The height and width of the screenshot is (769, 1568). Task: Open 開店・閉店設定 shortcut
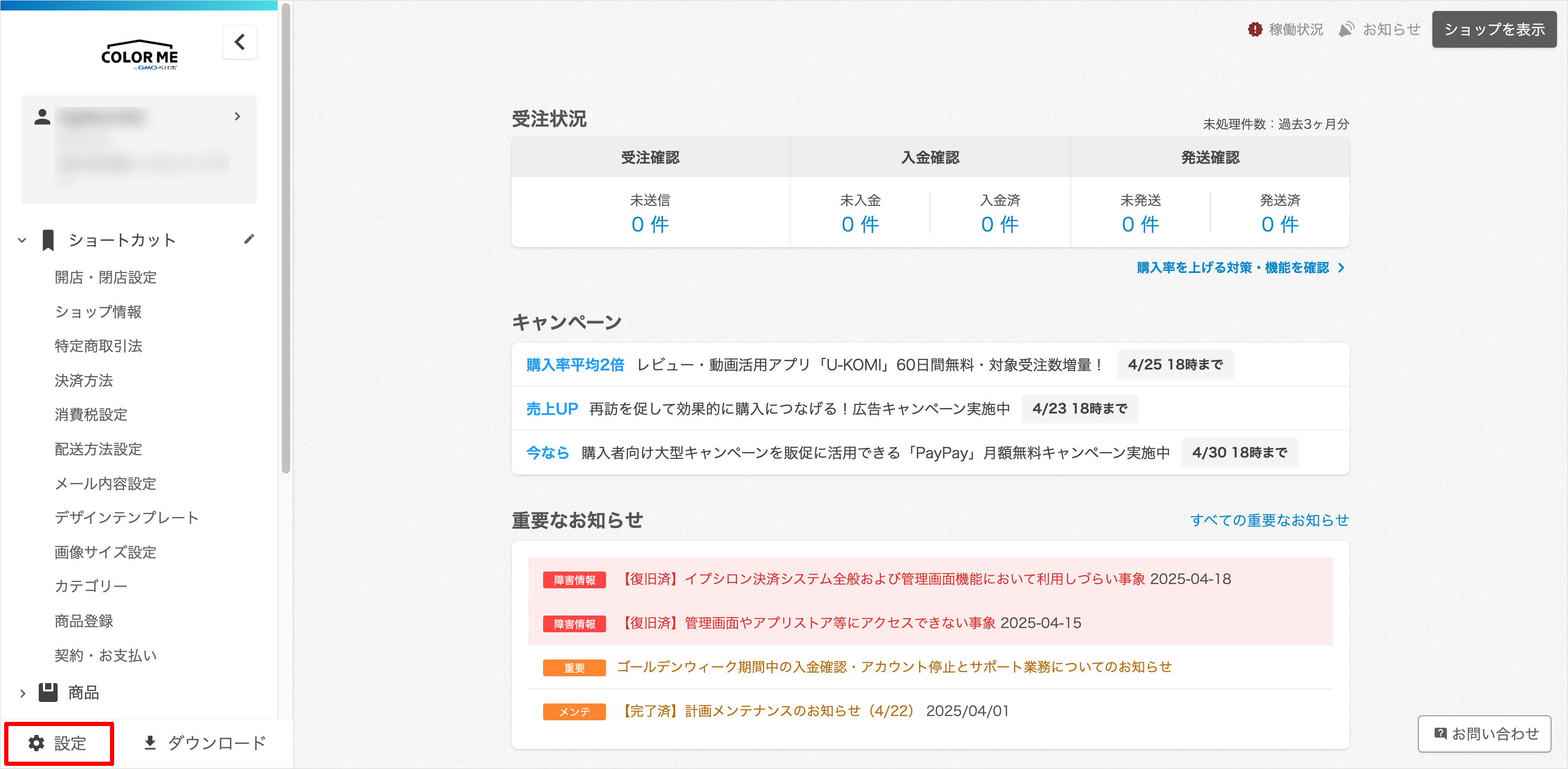(105, 278)
